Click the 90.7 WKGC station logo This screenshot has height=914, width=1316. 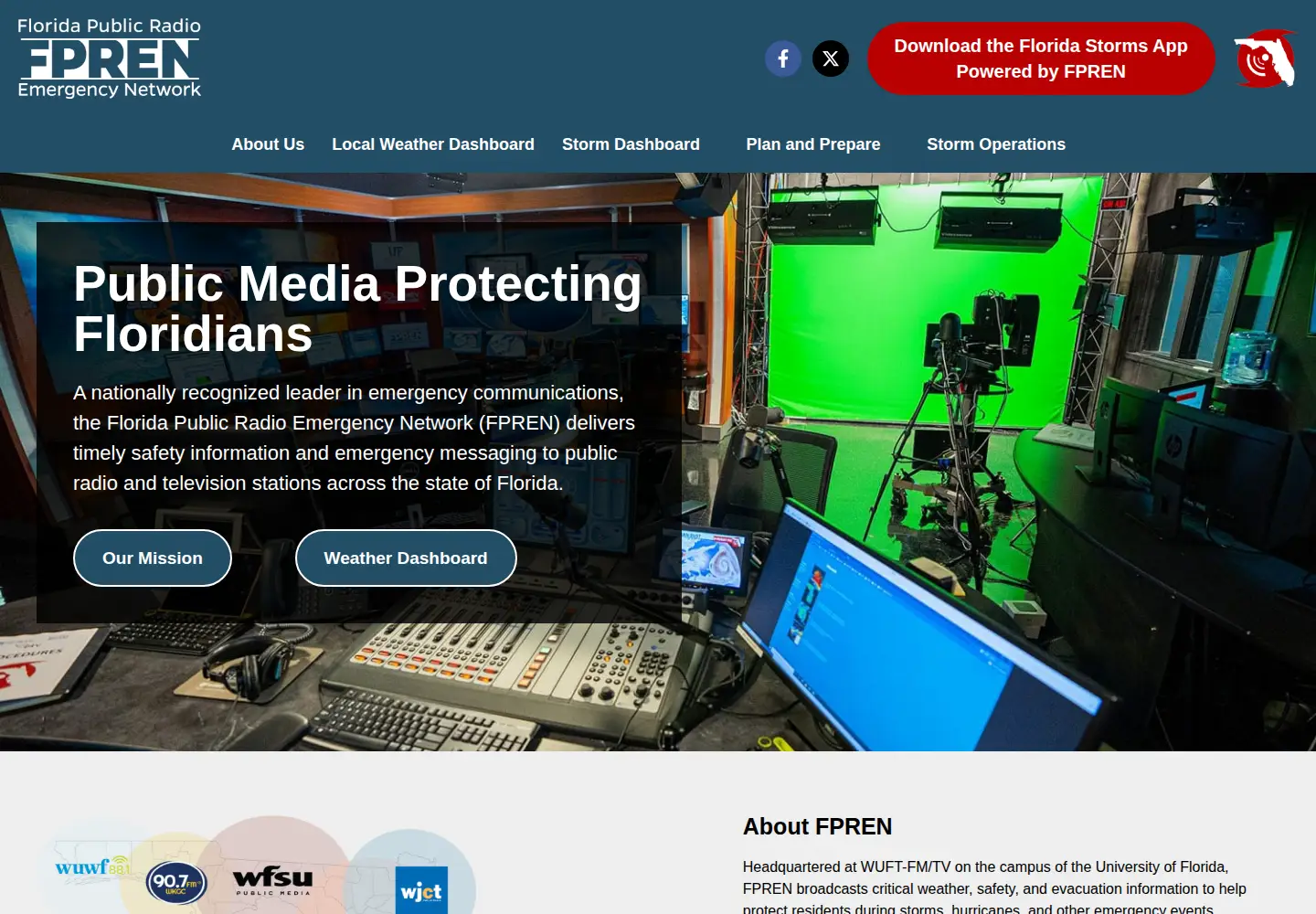tap(176, 883)
